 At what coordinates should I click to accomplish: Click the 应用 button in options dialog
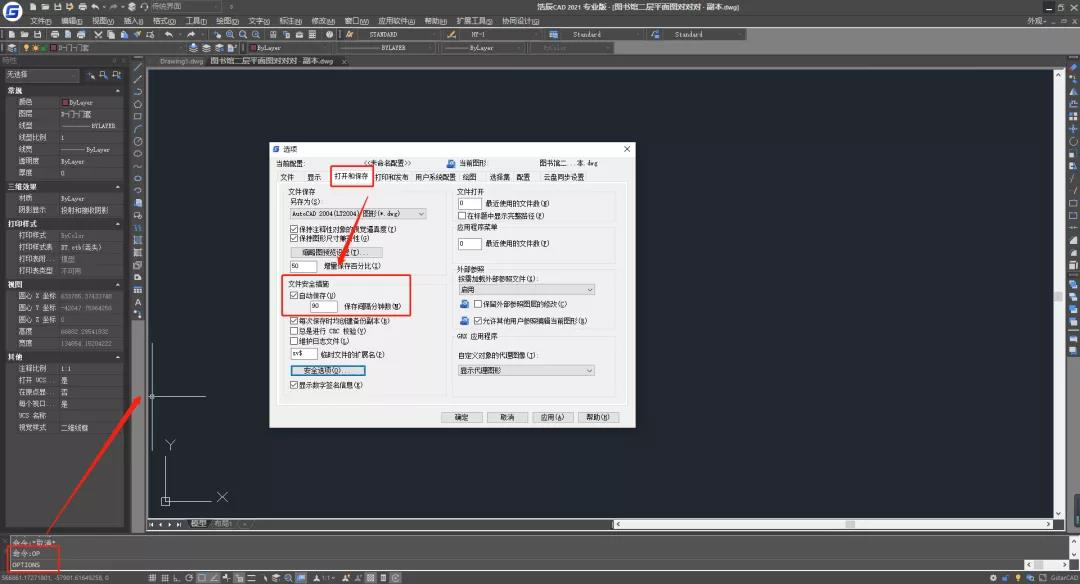coord(552,417)
